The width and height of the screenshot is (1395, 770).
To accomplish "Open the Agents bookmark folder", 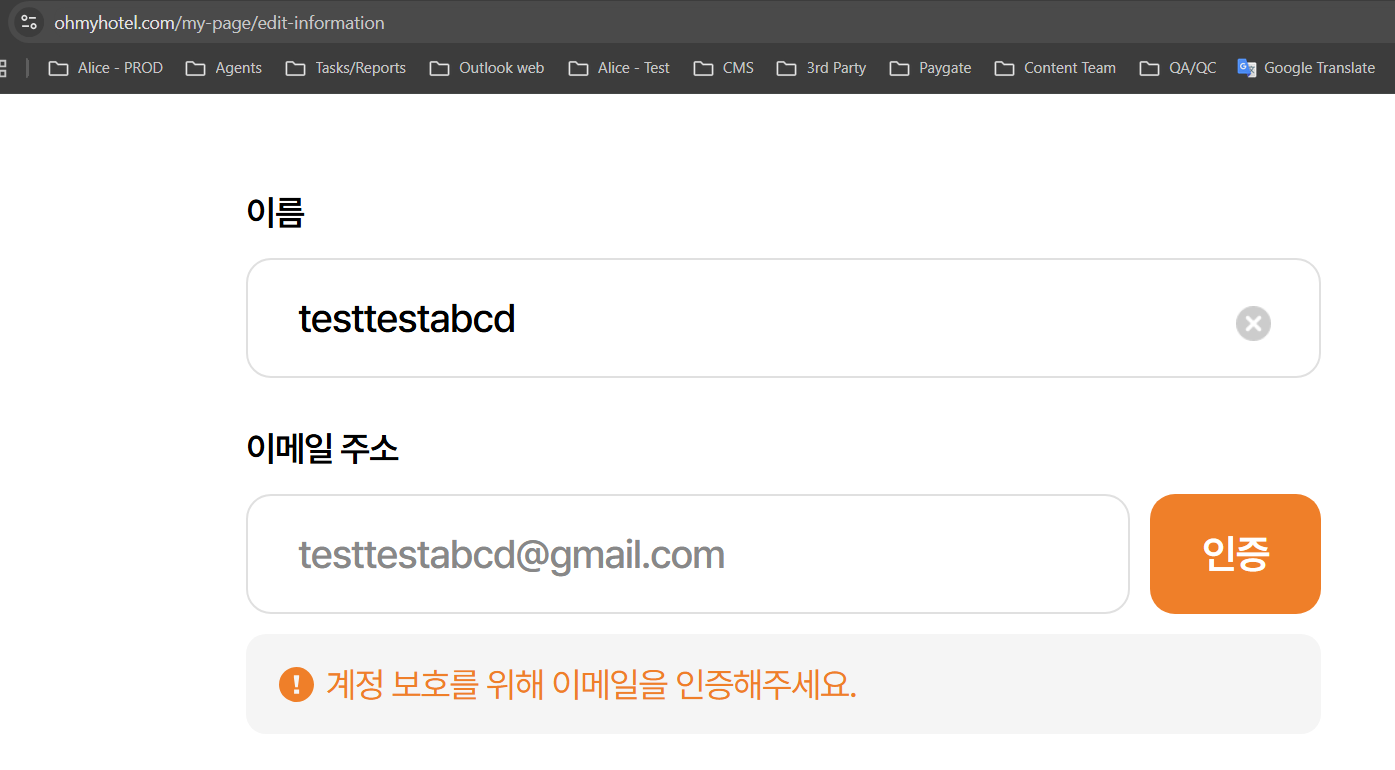I will point(225,68).
